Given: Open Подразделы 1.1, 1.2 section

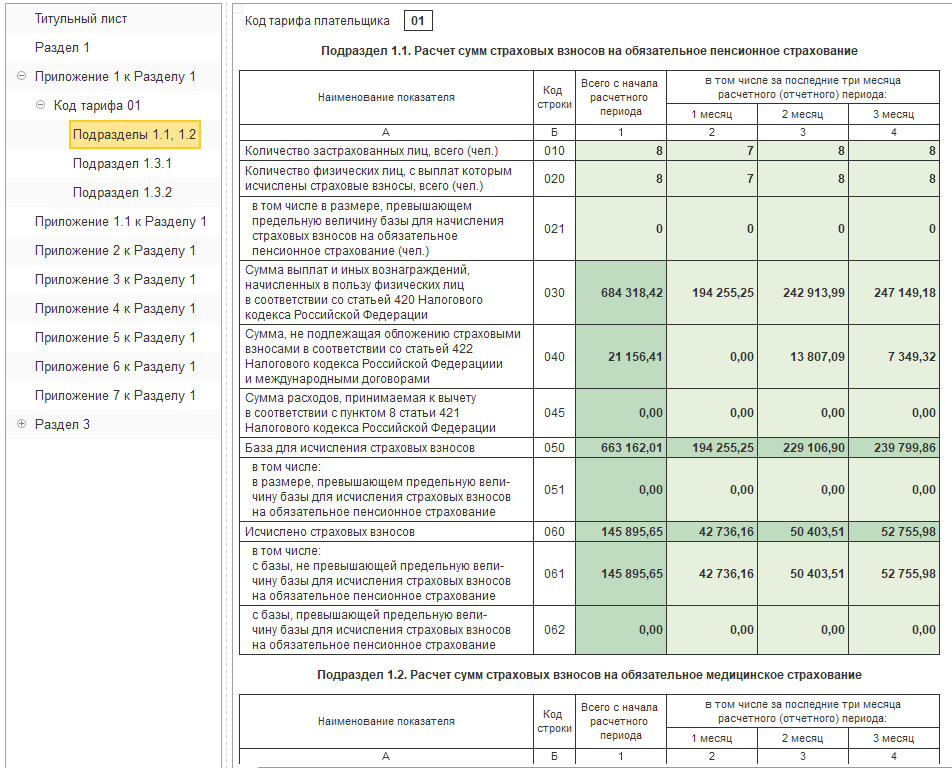Looking at the screenshot, I should [135, 135].
